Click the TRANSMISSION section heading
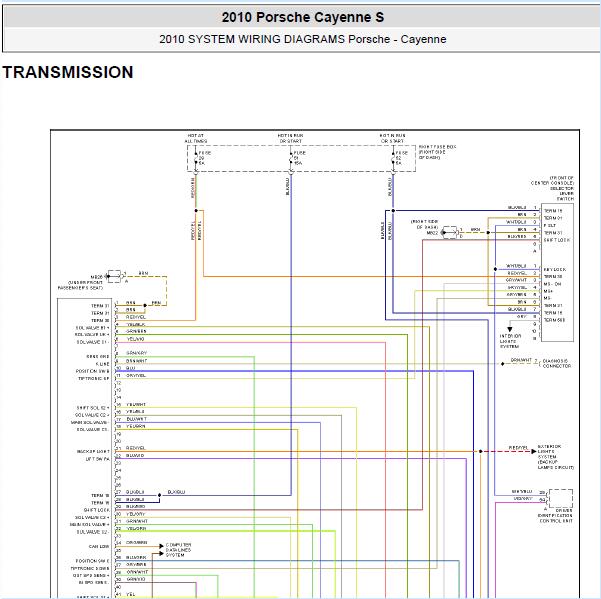Image resolution: width=601 pixels, height=599 pixels. 68,73
